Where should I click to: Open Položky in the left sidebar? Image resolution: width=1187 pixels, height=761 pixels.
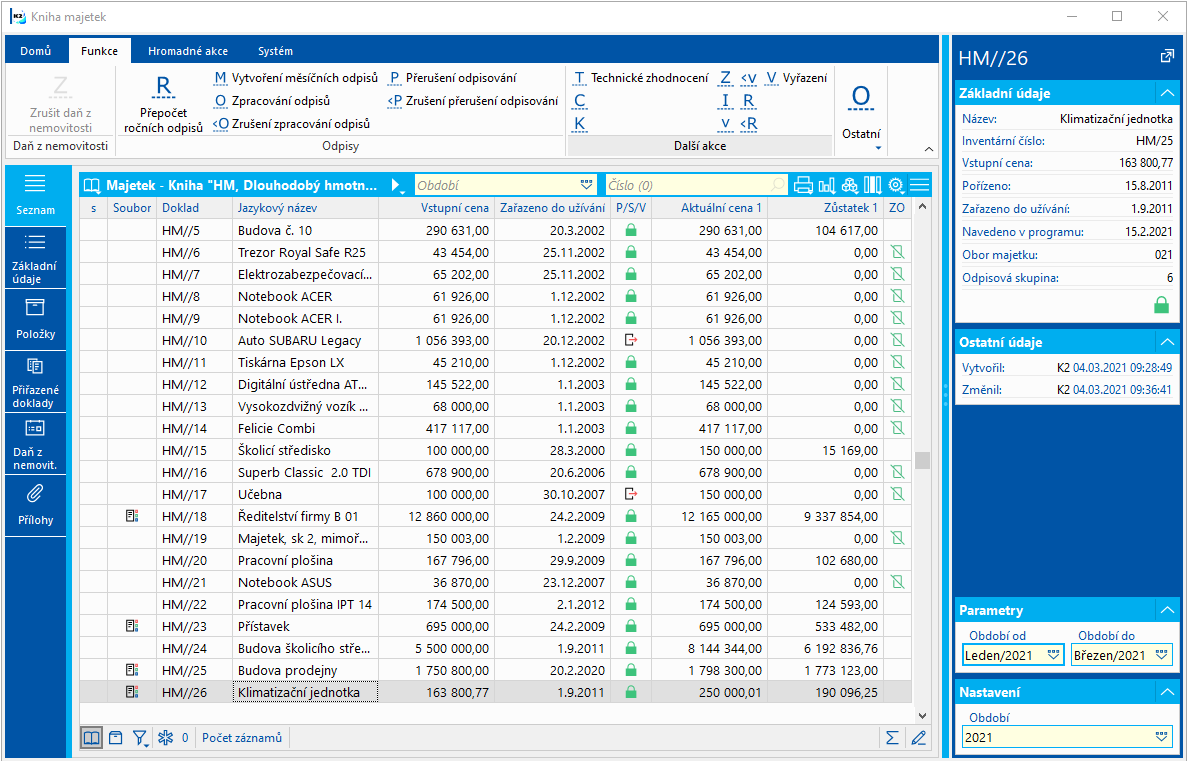[35, 318]
